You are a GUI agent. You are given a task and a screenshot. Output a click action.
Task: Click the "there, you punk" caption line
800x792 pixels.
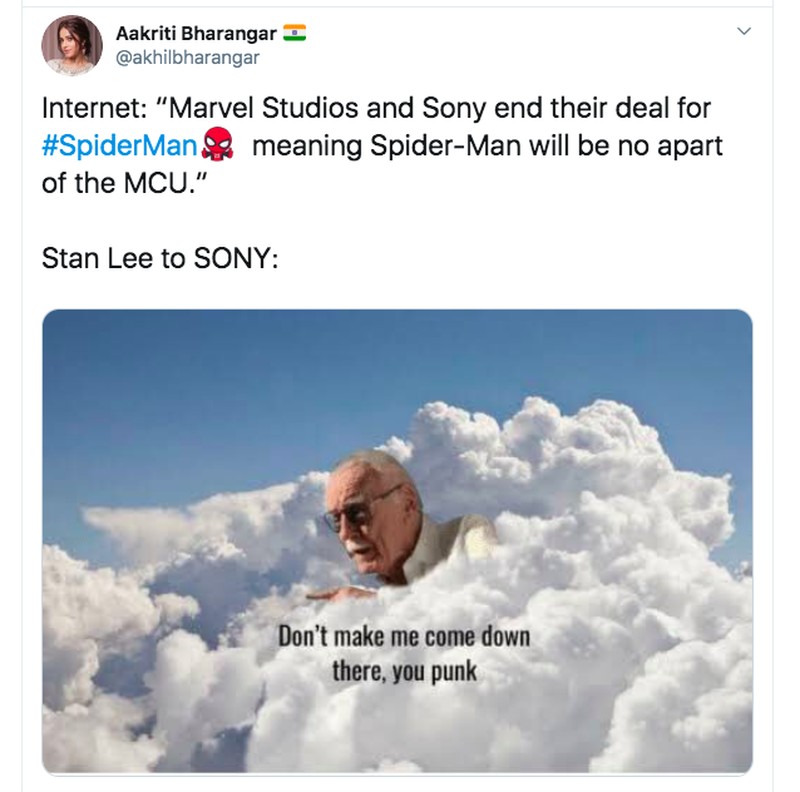click(x=404, y=670)
